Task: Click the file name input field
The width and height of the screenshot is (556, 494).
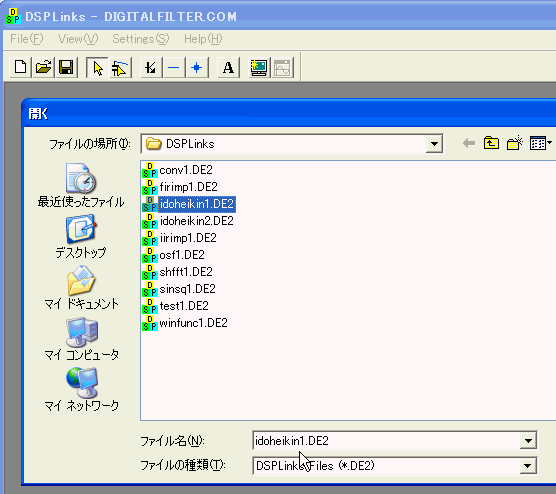Action: pyautogui.click(x=387, y=441)
